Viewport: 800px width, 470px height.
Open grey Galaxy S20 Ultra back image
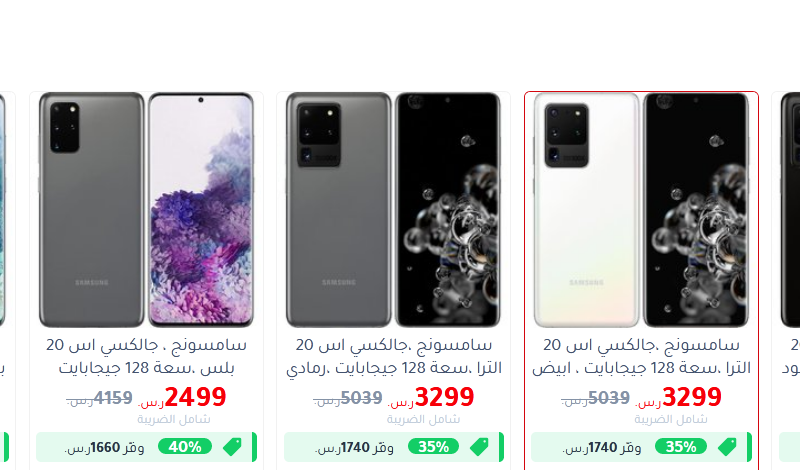339,209
